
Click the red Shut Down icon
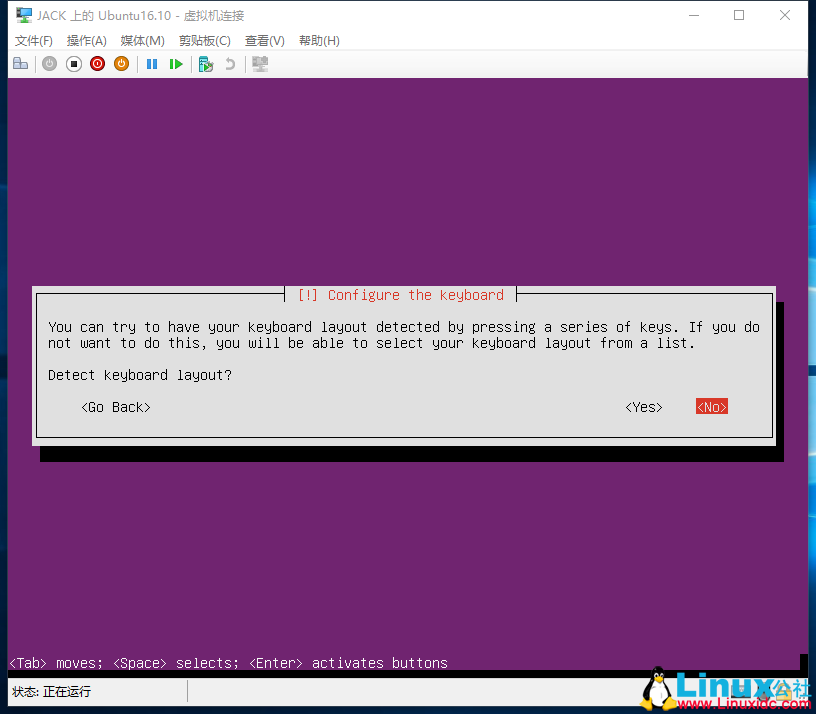coord(97,63)
